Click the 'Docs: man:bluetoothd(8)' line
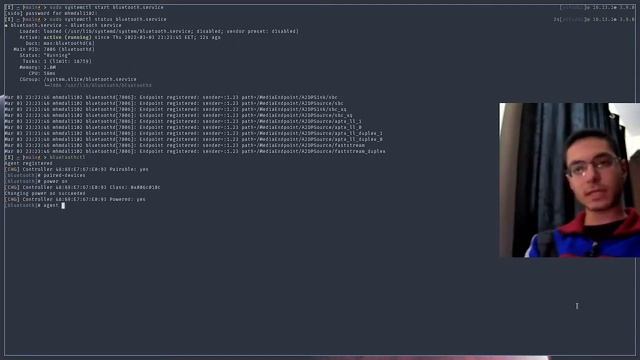This screenshot has height=360, width=640. click(60, 43)
